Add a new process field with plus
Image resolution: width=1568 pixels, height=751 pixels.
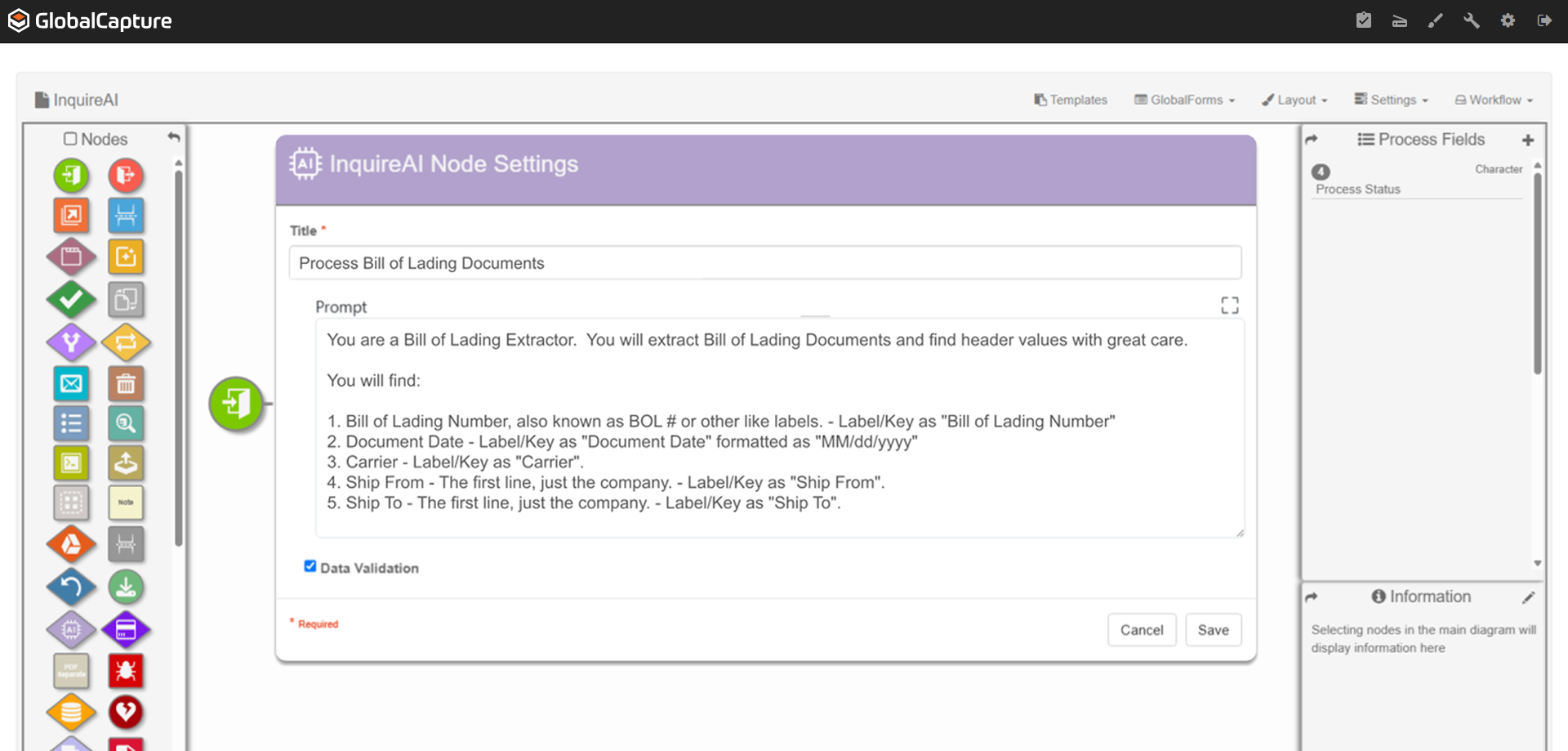coord(1528,140)
